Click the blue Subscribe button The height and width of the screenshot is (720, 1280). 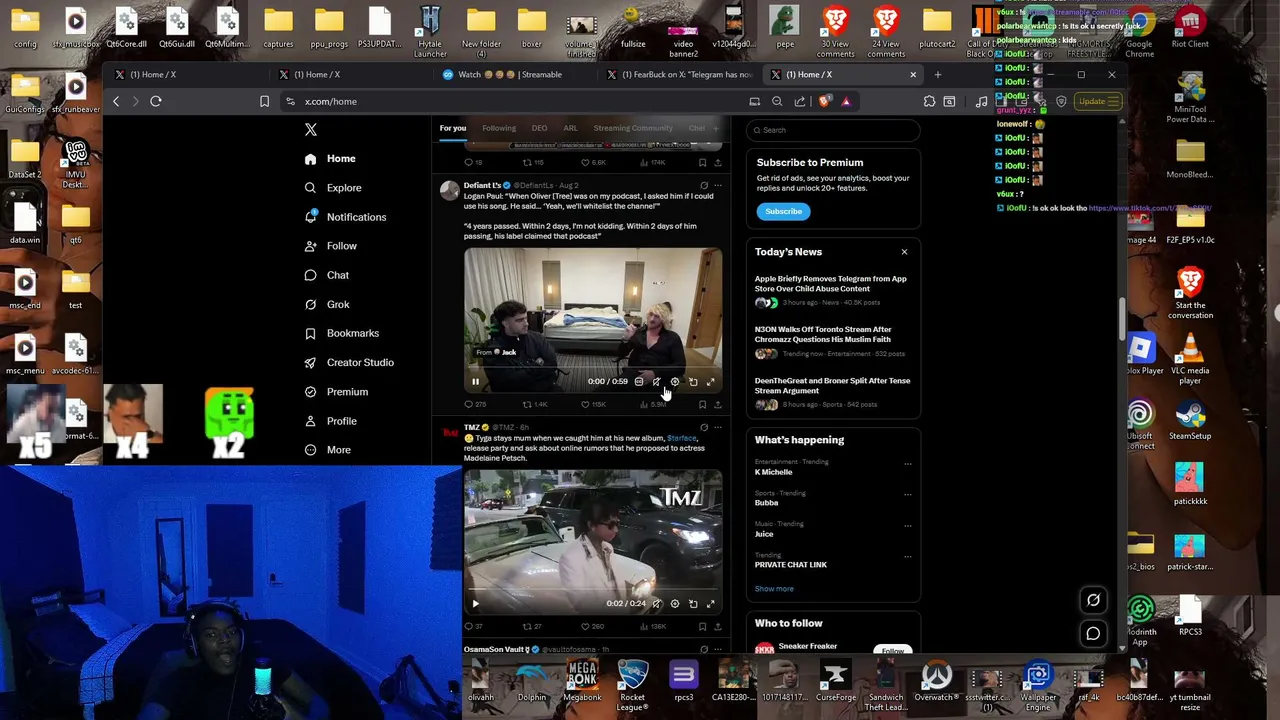click(783, 212)
